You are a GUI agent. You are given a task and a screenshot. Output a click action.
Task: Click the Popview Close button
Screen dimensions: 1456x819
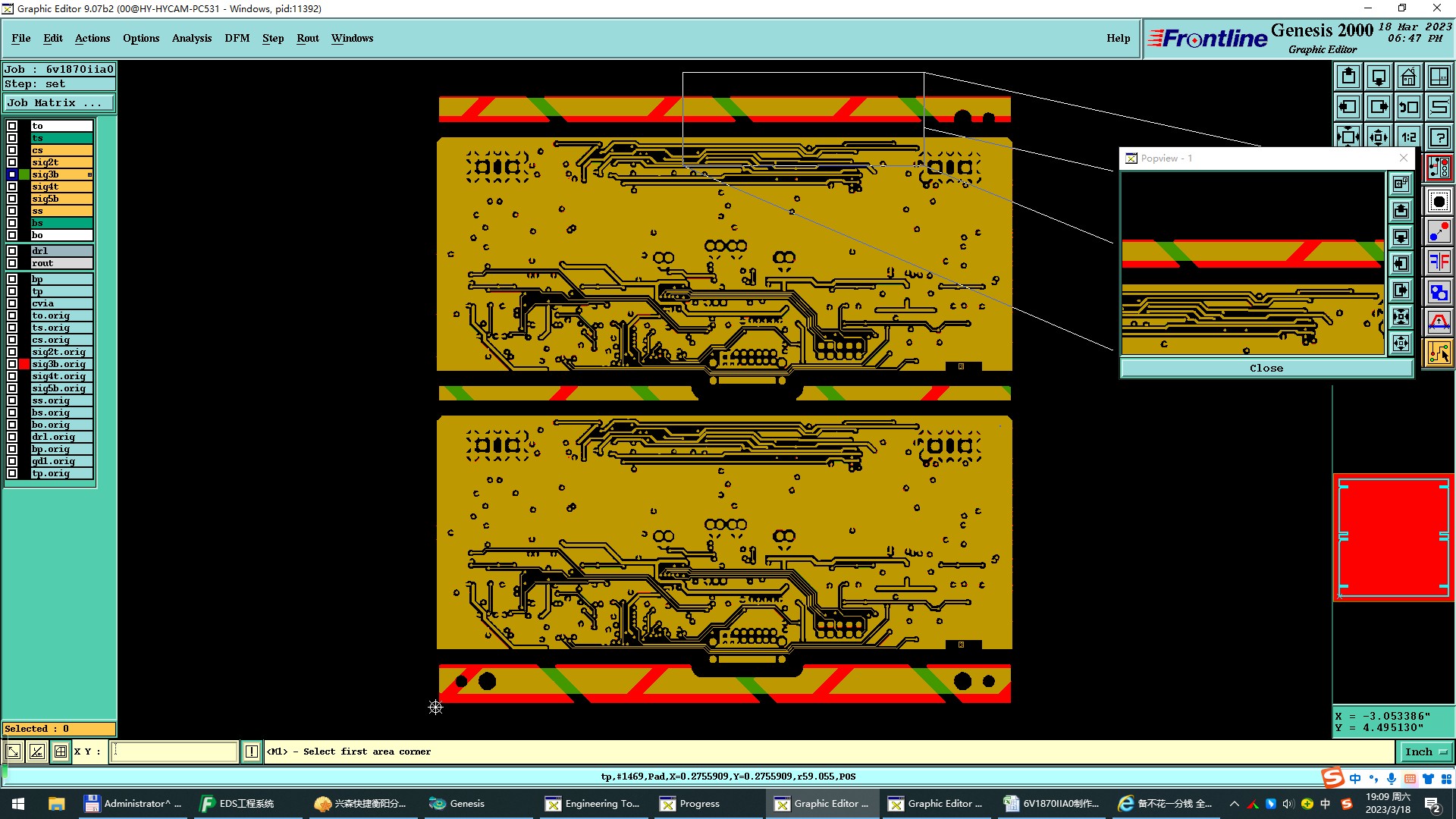tap(1266, 369)
